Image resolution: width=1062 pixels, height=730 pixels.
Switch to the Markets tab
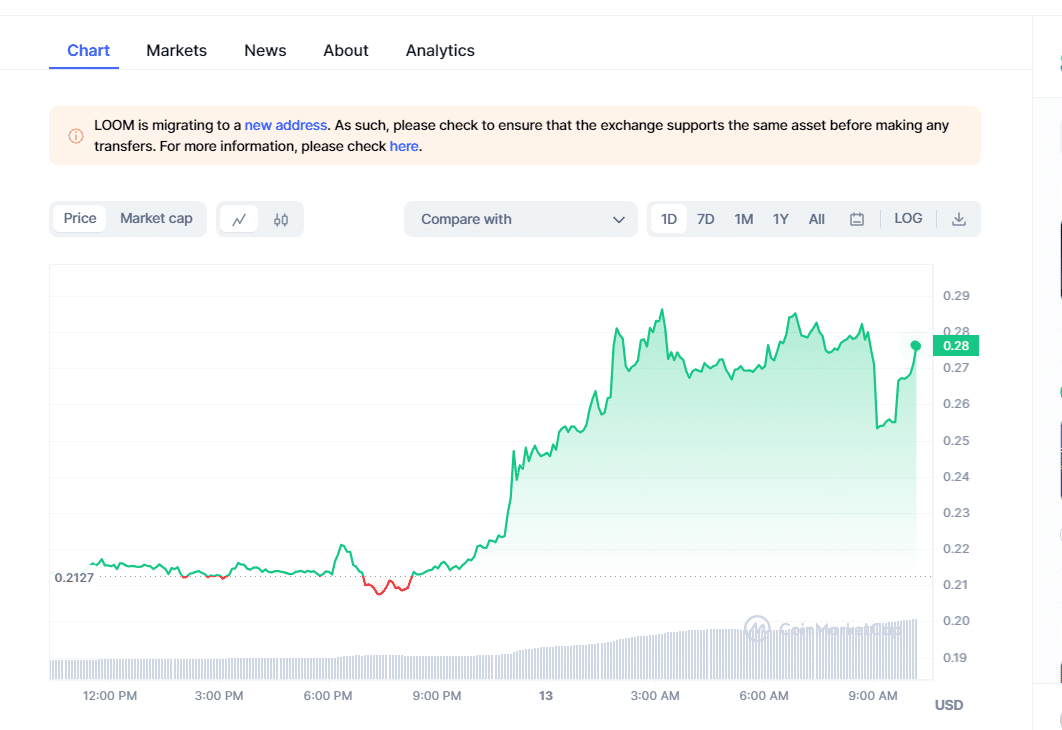177,50
